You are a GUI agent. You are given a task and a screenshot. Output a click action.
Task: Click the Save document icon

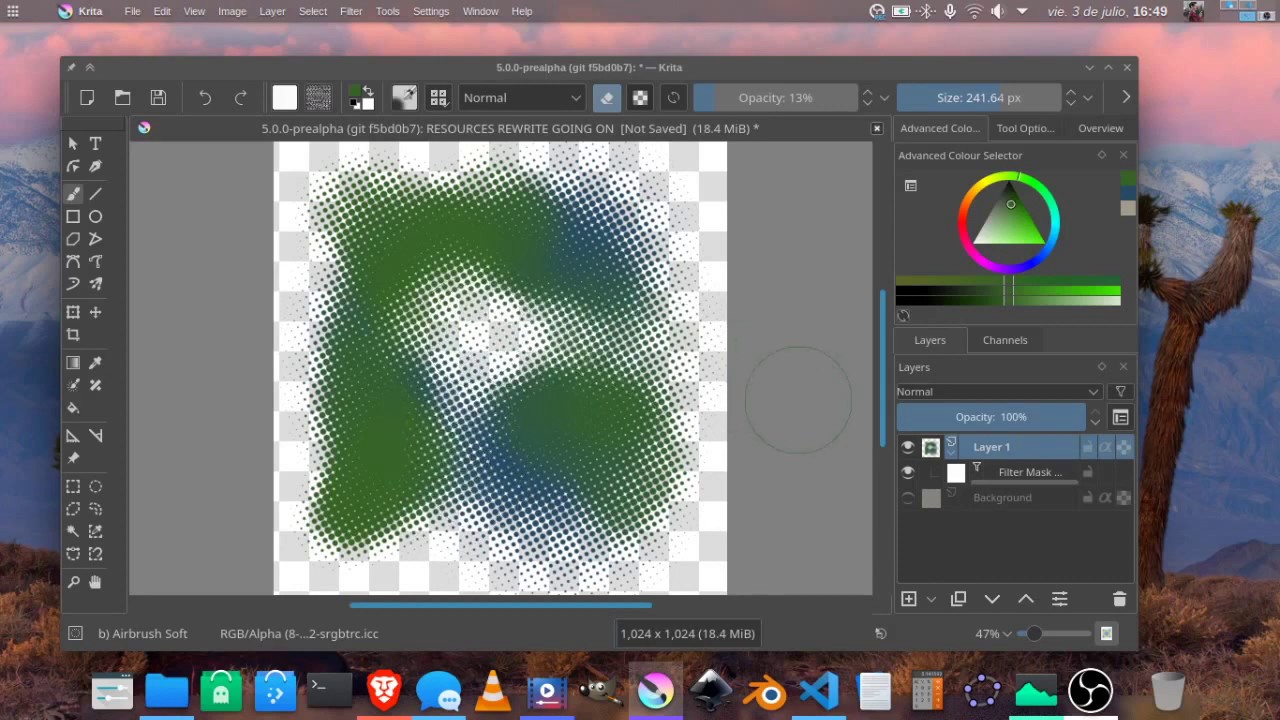tap(158, 98)
